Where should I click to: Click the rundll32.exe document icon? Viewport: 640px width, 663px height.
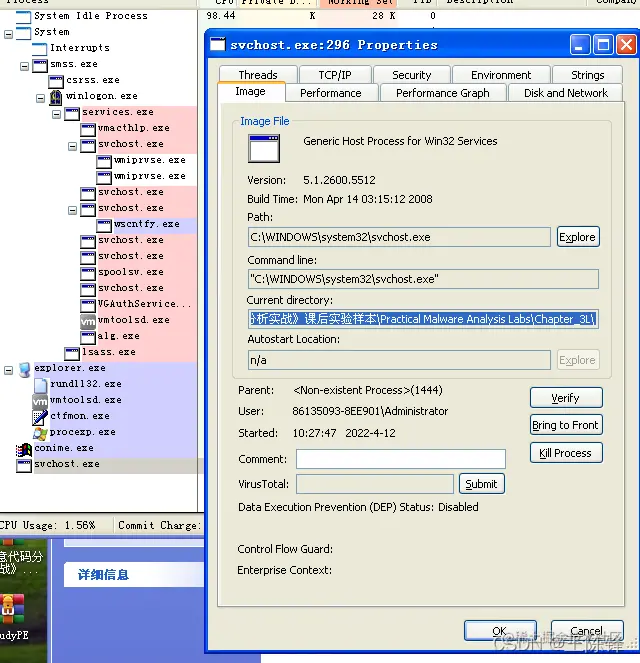(41, 385)
